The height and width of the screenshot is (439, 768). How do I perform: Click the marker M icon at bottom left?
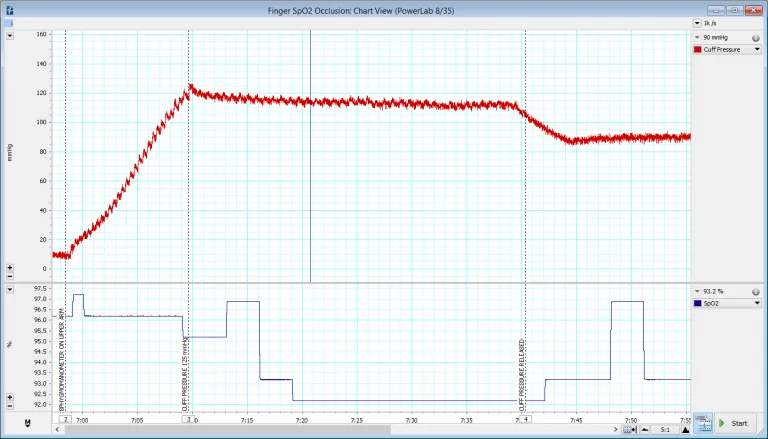tap(27, 423)
